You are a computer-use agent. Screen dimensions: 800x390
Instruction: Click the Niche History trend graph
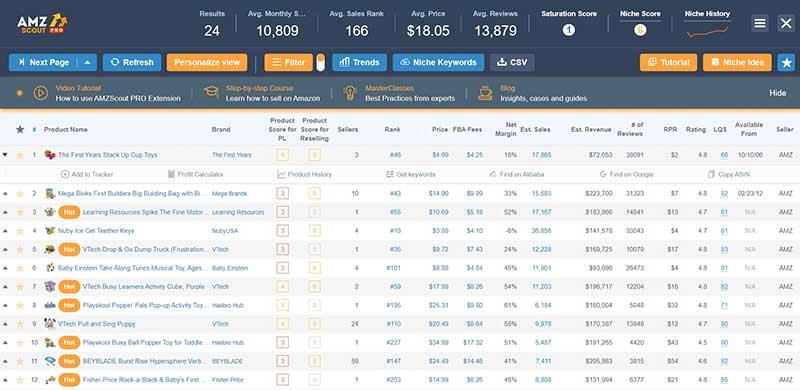tap(707, 32)
